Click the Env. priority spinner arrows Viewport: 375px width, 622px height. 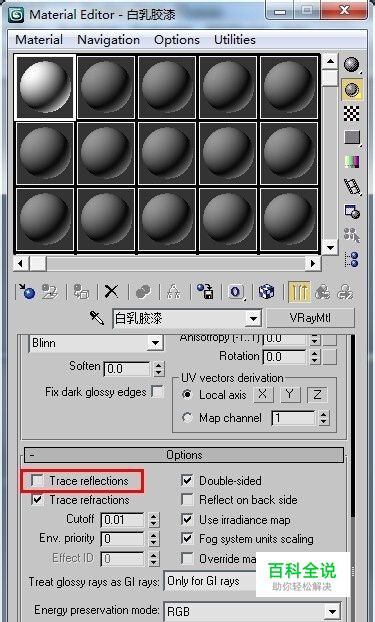click(154, 539)
